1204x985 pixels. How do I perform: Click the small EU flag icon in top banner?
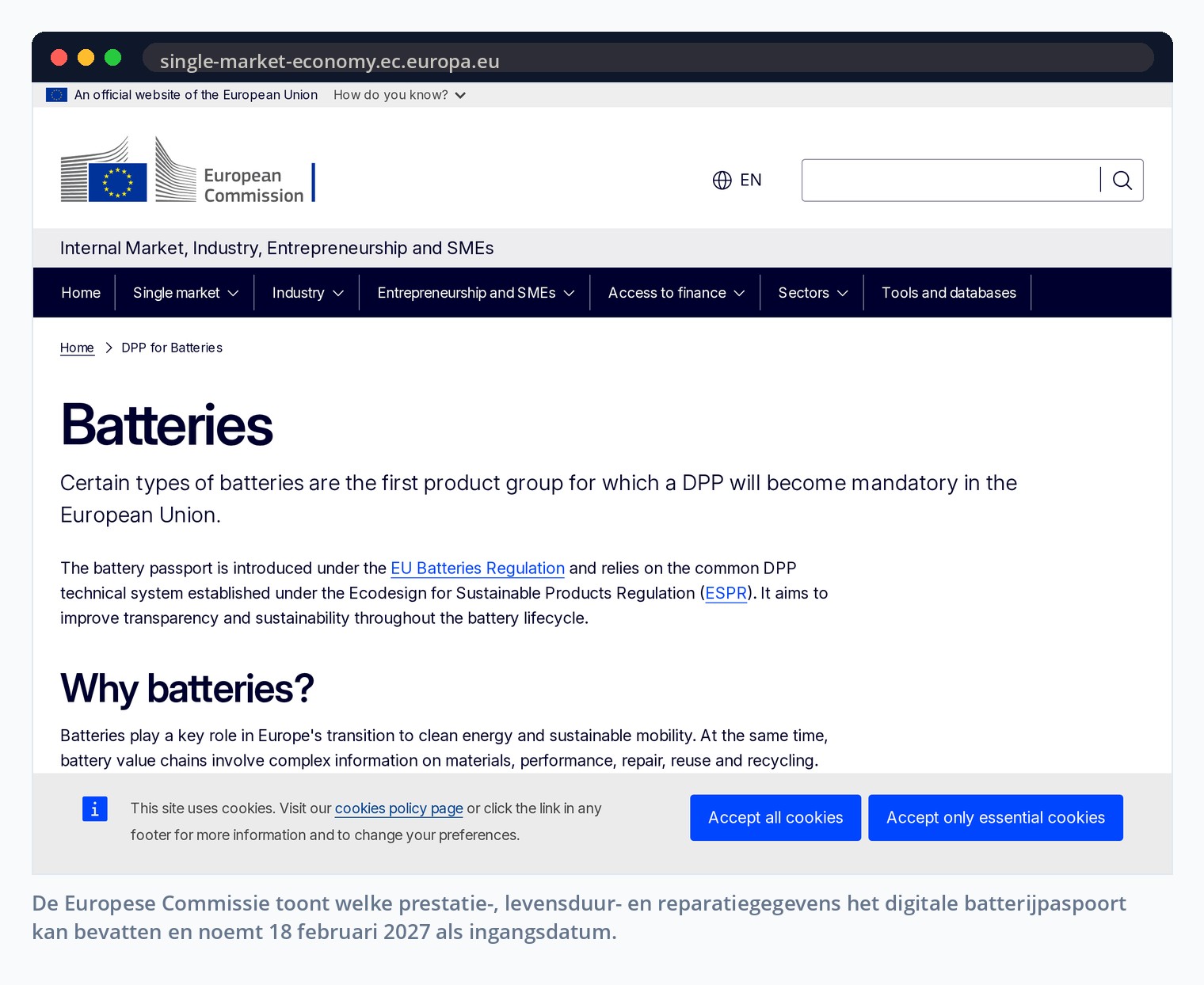pos(56,95)
